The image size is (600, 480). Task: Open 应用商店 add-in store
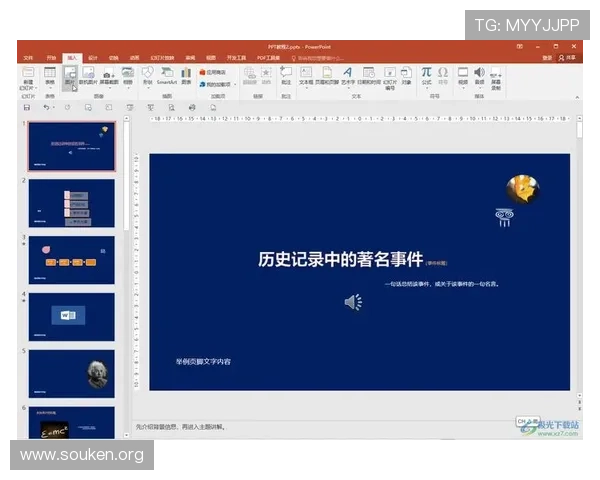pyautogui.click(x=213, y=72)
